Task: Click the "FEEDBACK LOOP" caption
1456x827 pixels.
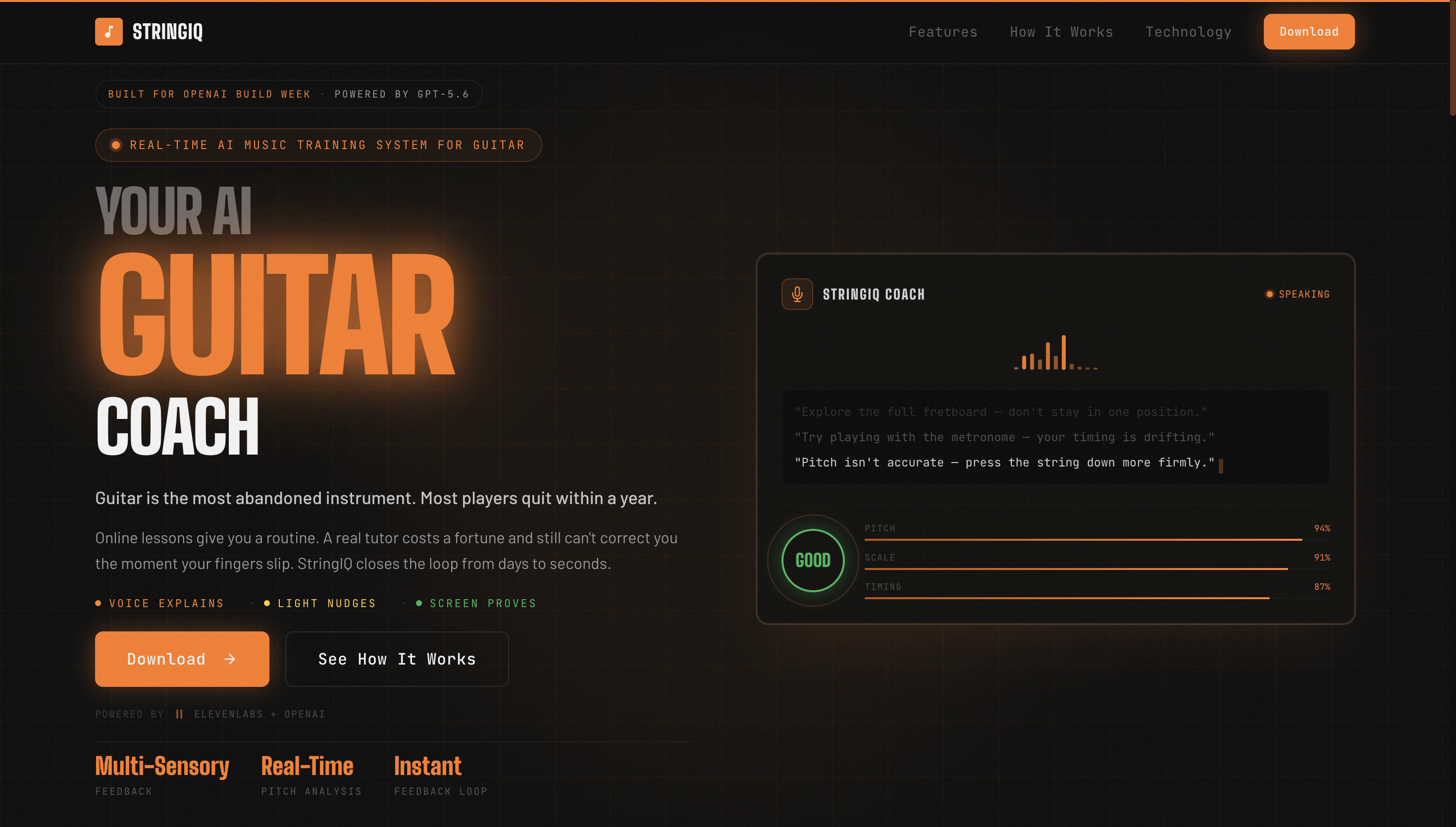Action: [441, 791]
